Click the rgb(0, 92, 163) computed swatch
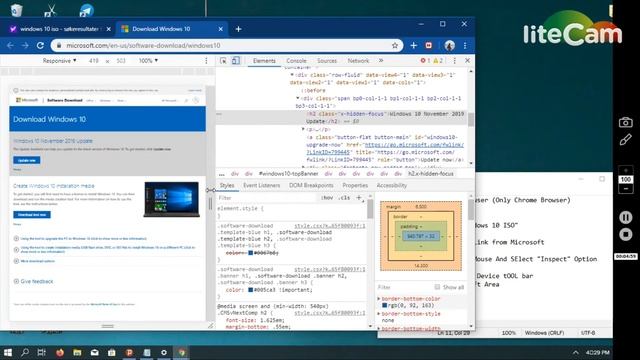This screenshot has width=640, height=360. click(x=384, y=305)
